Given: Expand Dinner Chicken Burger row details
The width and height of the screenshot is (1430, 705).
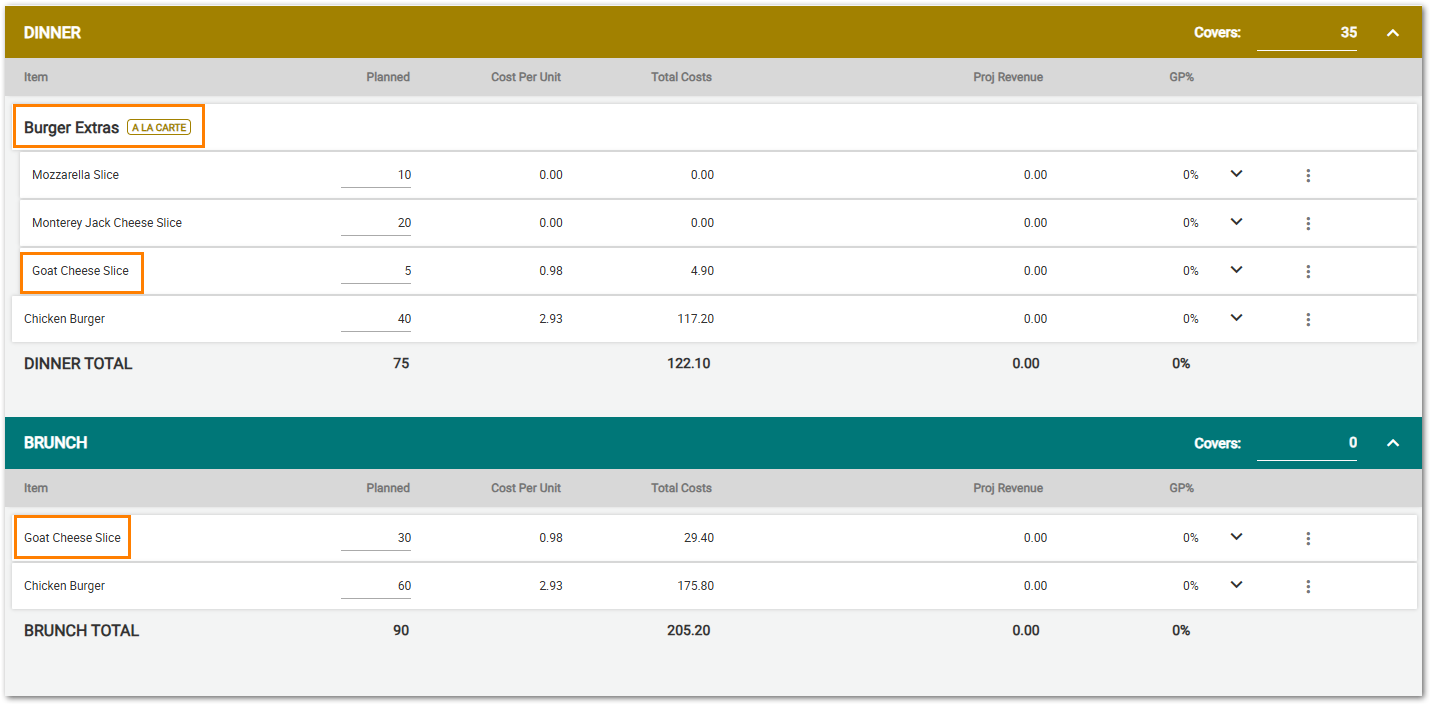Looking at the screenshot, I should pyautogui.click(x=1236, y=318).
